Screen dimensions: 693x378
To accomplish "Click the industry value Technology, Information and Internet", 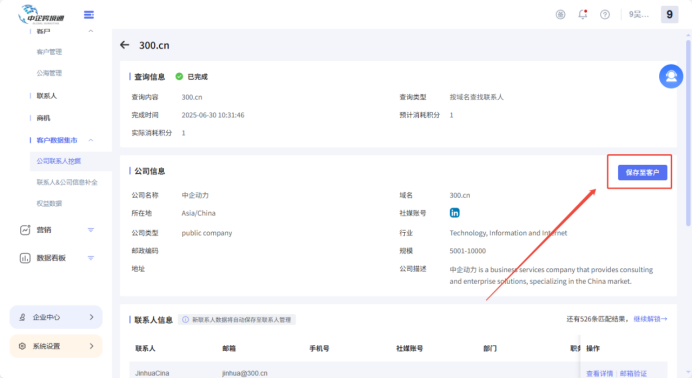I will click(508, 233).
